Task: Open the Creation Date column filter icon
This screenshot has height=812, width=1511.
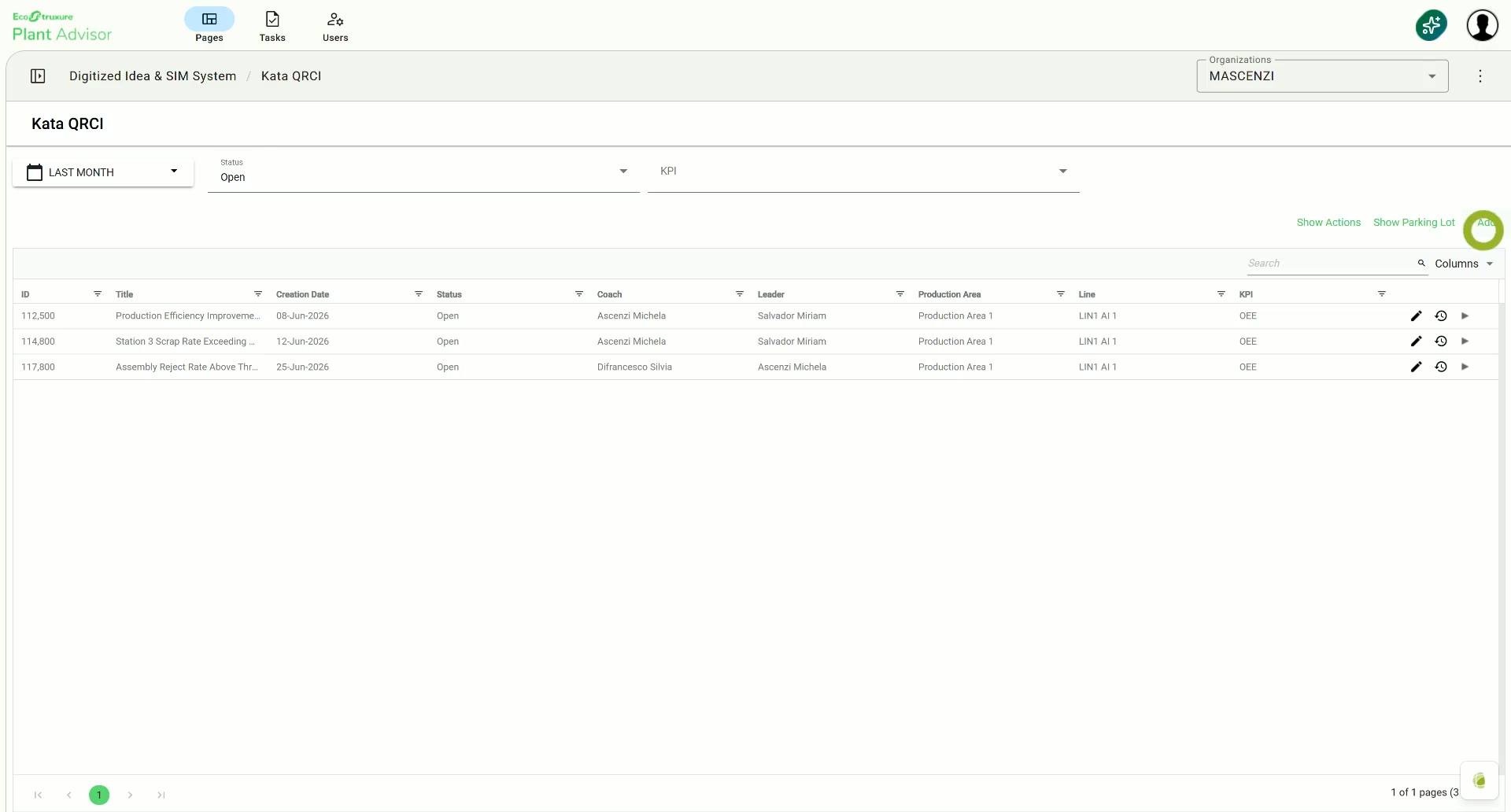Action: pos(419,294)
